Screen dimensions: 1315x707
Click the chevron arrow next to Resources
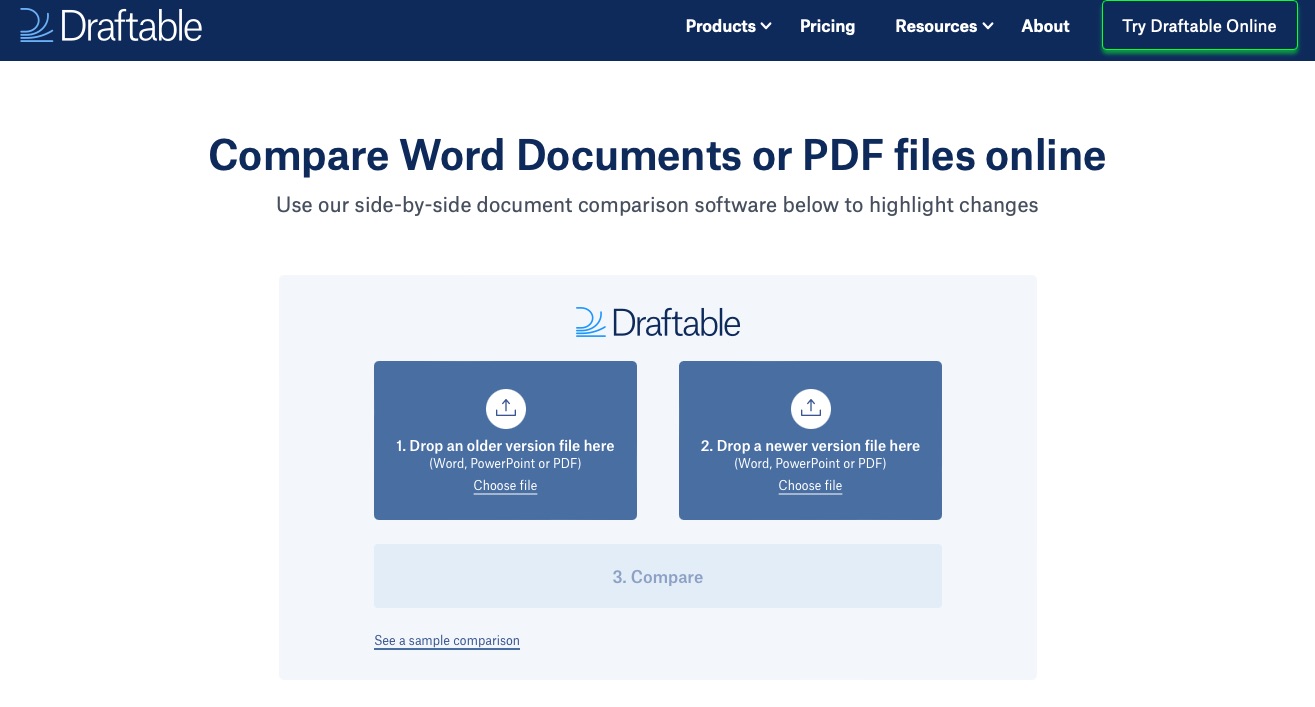987,27
